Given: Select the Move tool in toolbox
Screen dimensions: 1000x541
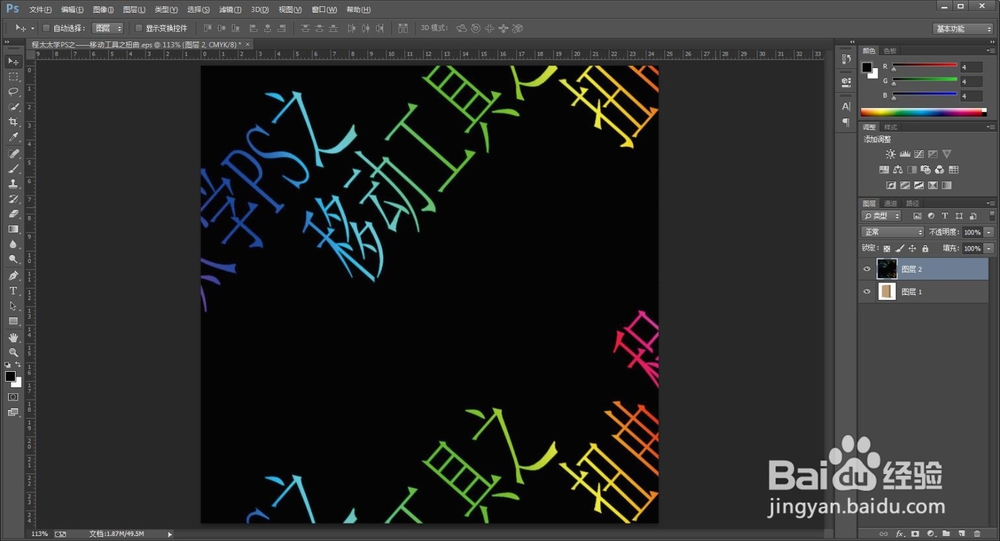Looking at the screenshot, I should pos(13,61).
